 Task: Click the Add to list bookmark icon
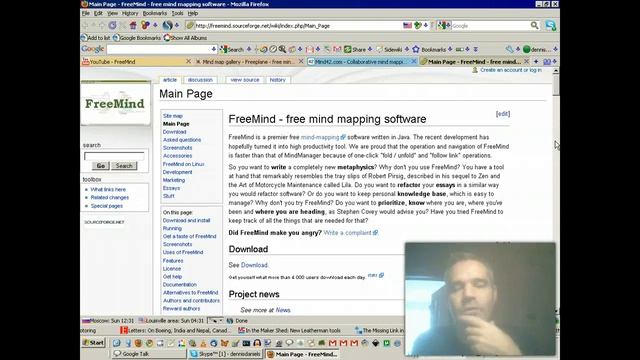84,38
